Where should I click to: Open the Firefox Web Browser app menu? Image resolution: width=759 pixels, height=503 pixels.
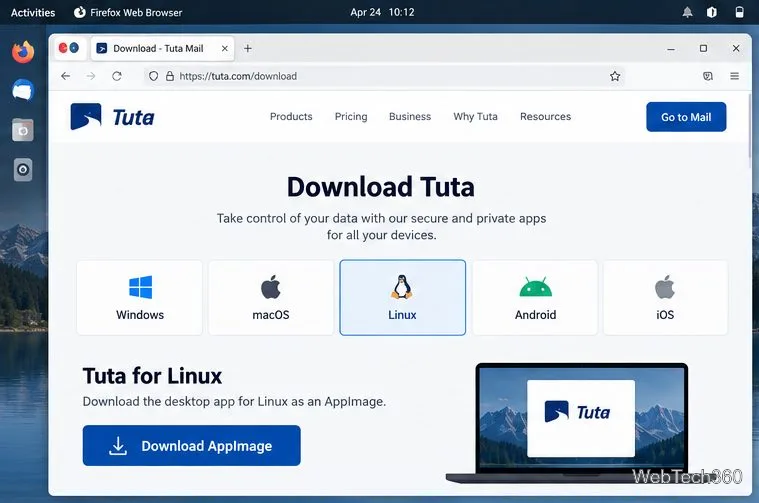[128, 13]
